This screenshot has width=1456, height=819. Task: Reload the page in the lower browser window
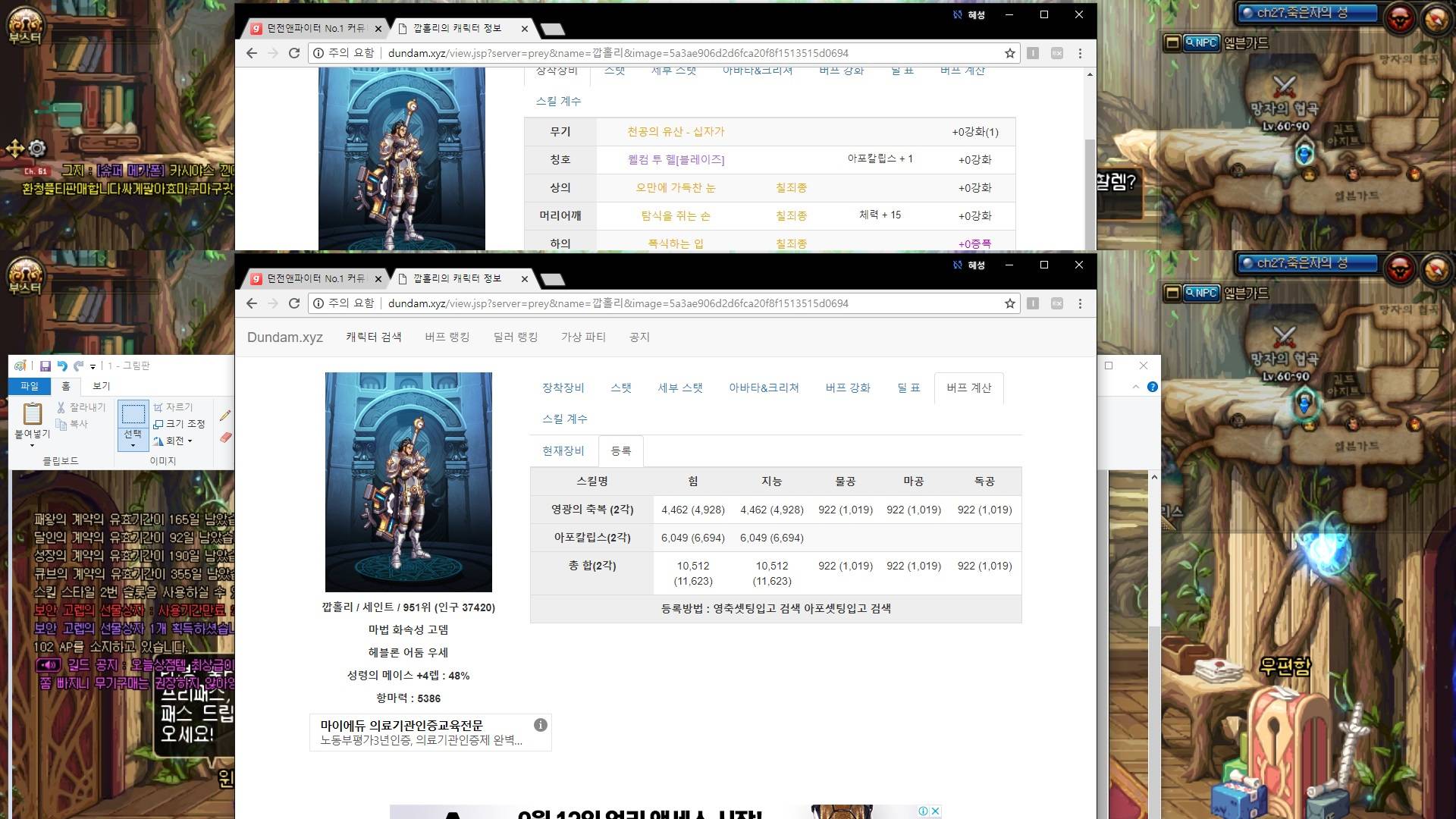[294, 303]
